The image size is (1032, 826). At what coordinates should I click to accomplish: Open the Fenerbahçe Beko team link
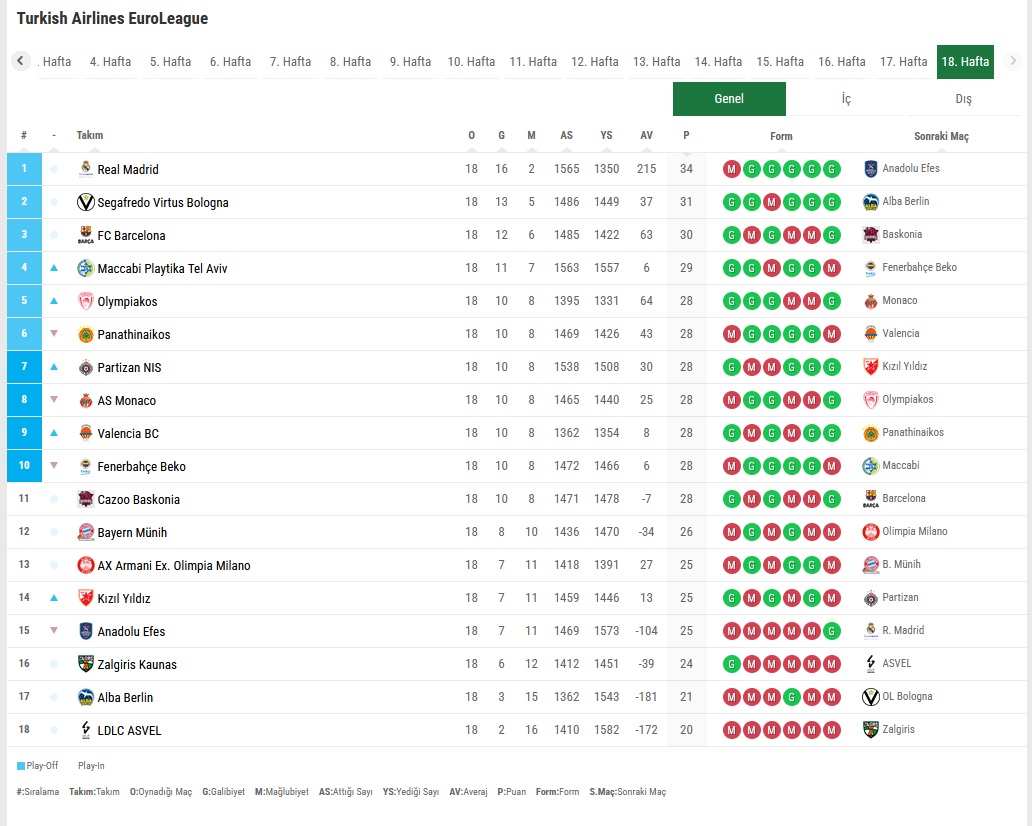[x=141, y=467]
